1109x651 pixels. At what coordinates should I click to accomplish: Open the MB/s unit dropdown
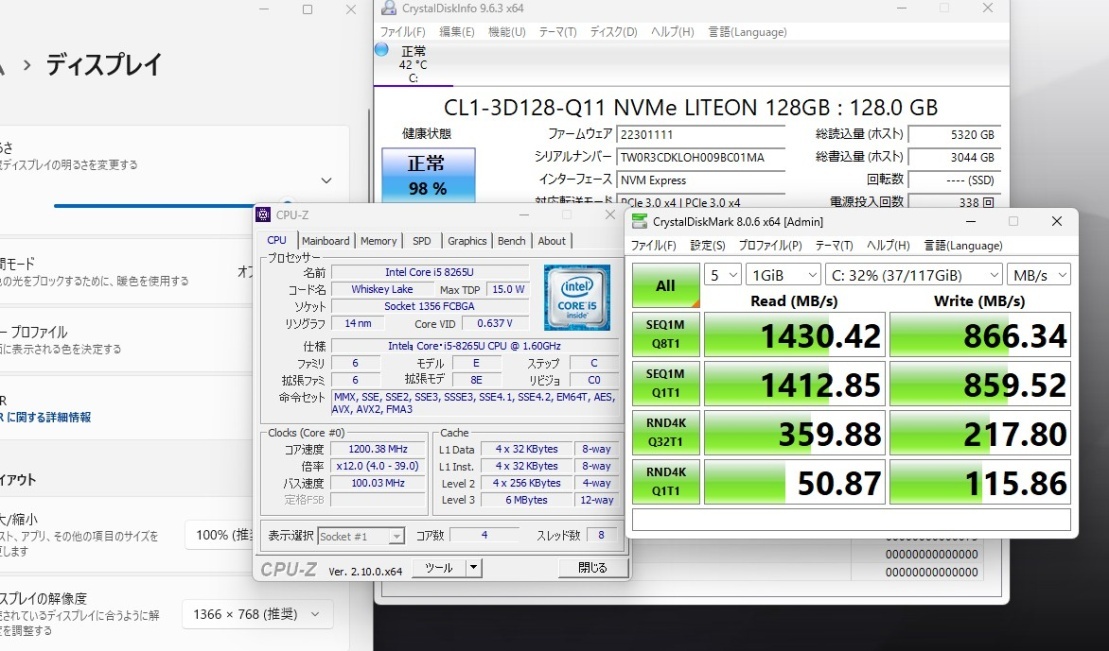(x=1039, y=275)
